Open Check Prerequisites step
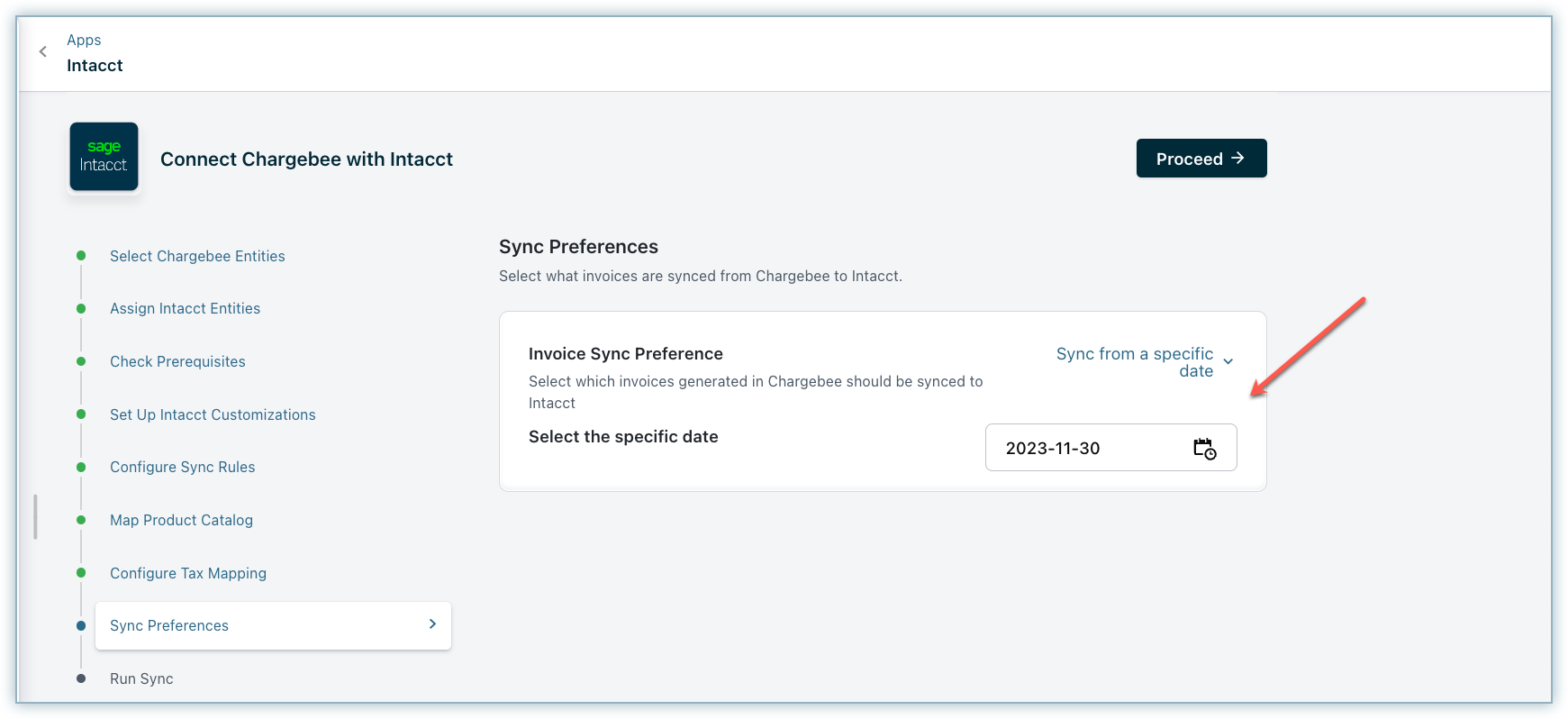1568x719 pixels. pyautogui.click(x=177, y=361)
